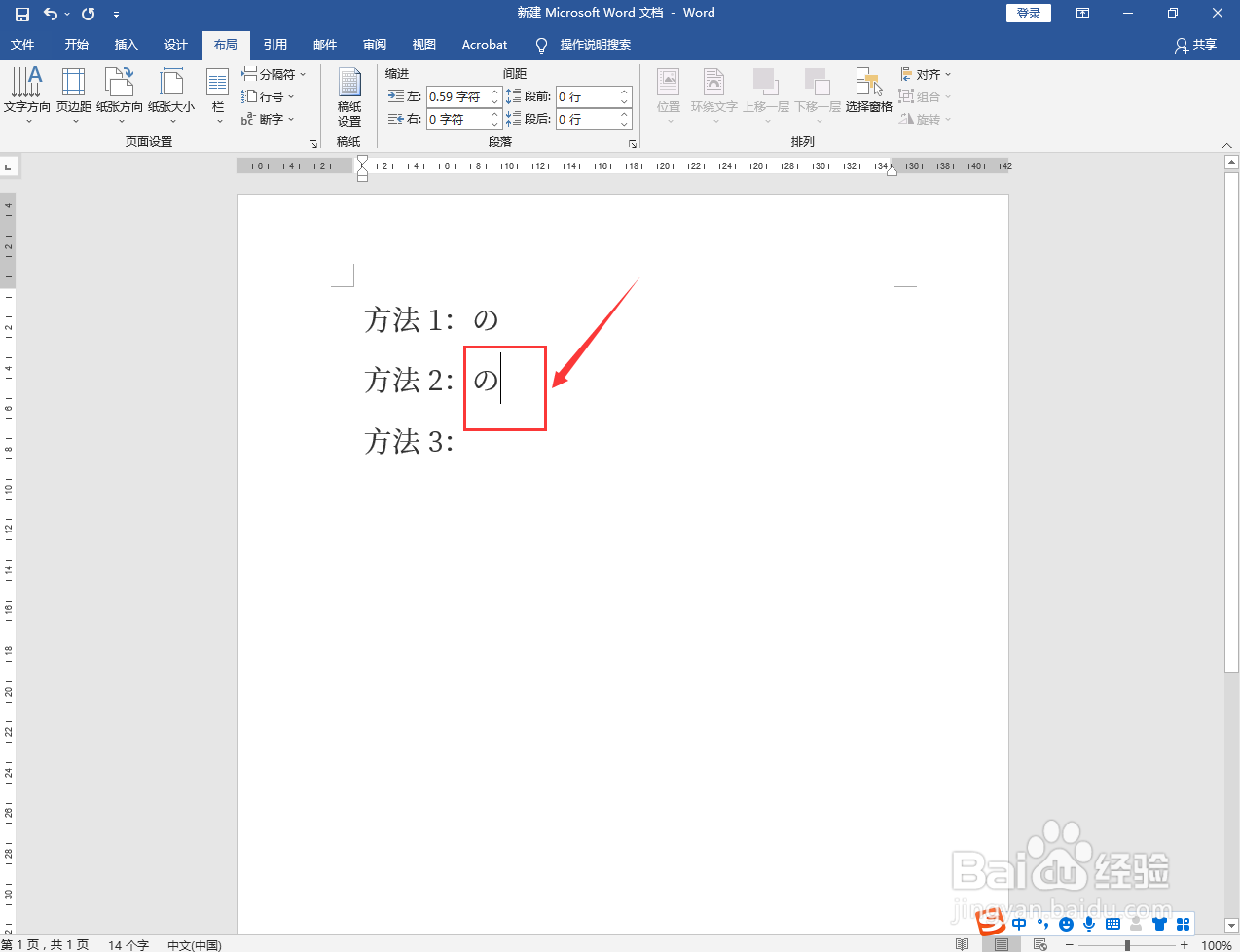Open the 选择窗格 selection pane
The width and height of the screenshot is (1240, 952).
tap(869, 92)
